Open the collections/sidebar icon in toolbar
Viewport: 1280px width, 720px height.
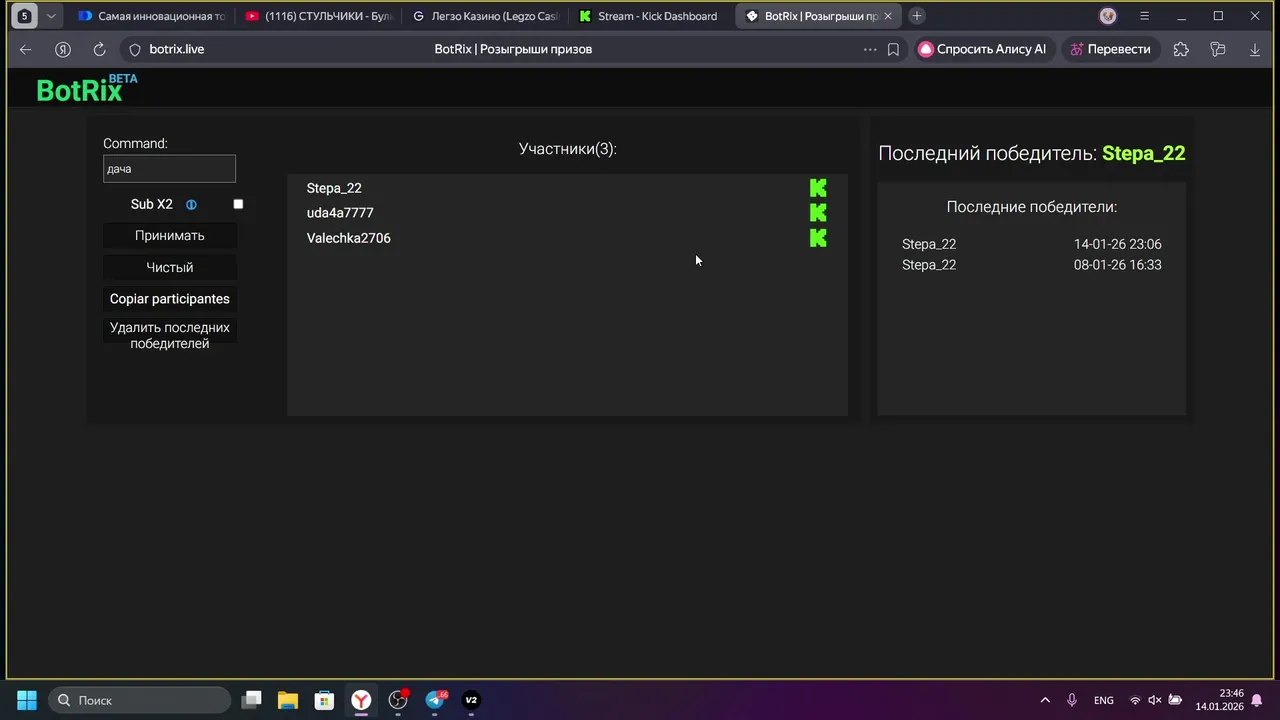point(1217,49)
